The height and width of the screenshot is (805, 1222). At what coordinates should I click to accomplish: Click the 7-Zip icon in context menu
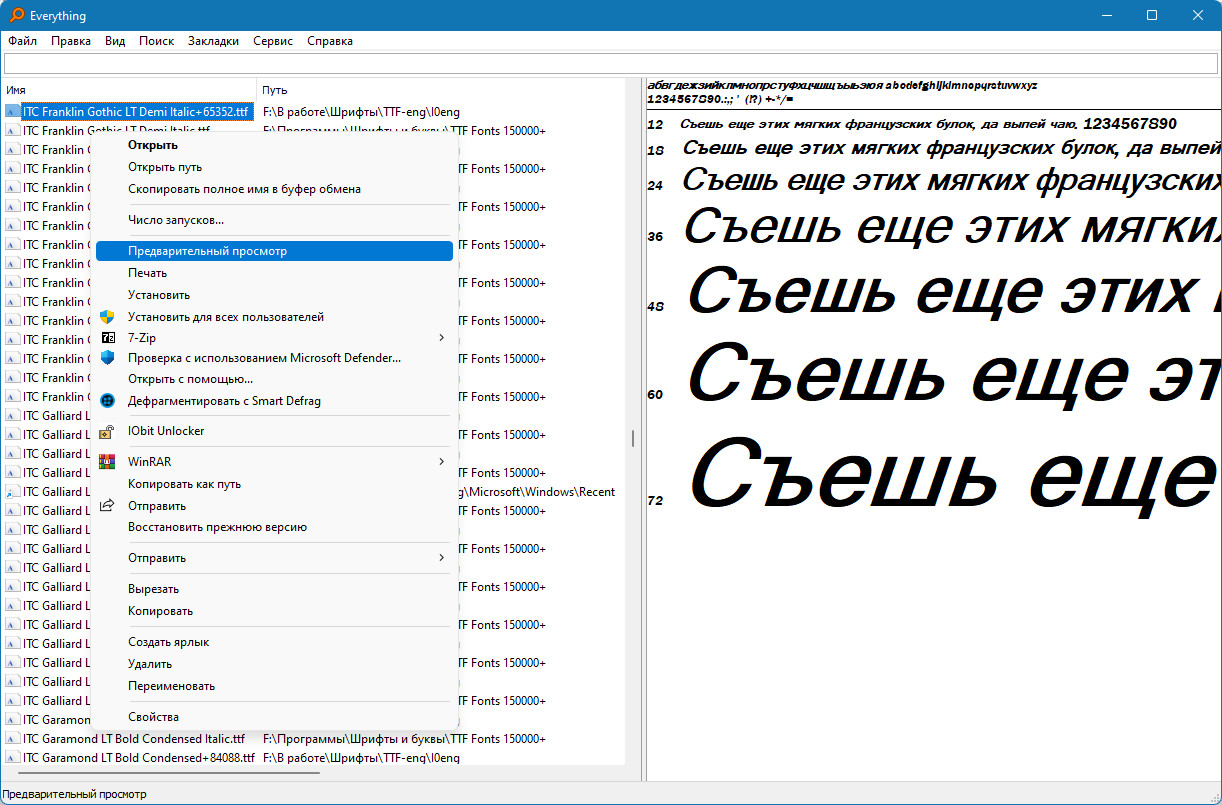pos(108,338)
